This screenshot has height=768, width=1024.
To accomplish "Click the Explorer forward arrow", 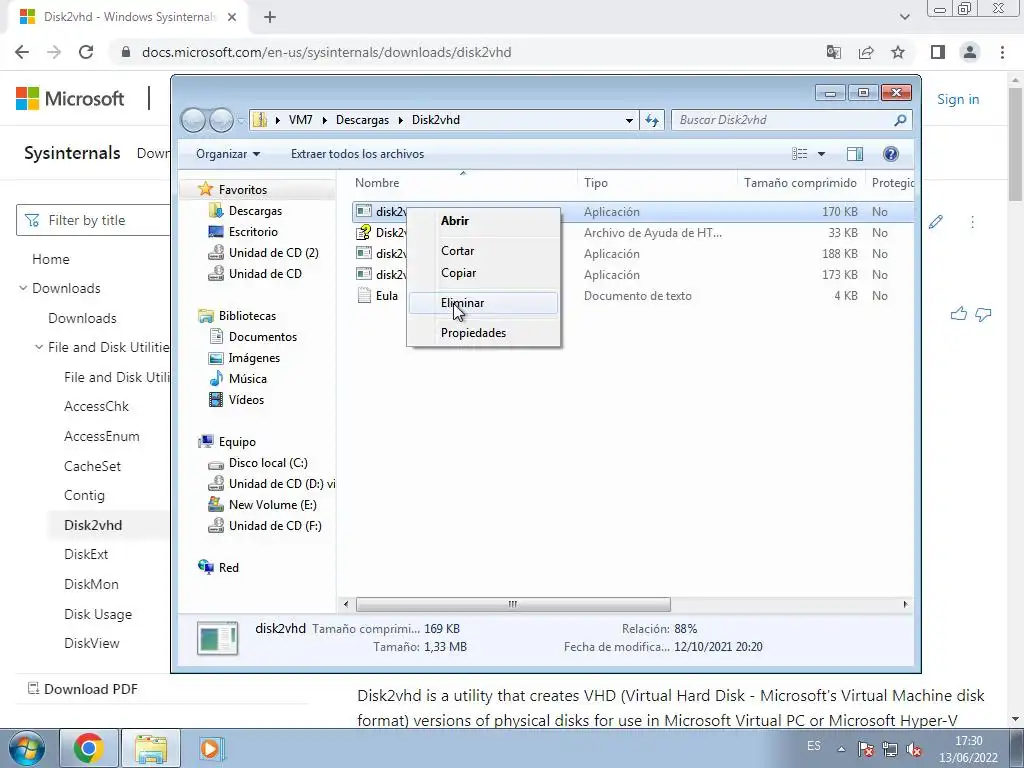I will point(221,120).
